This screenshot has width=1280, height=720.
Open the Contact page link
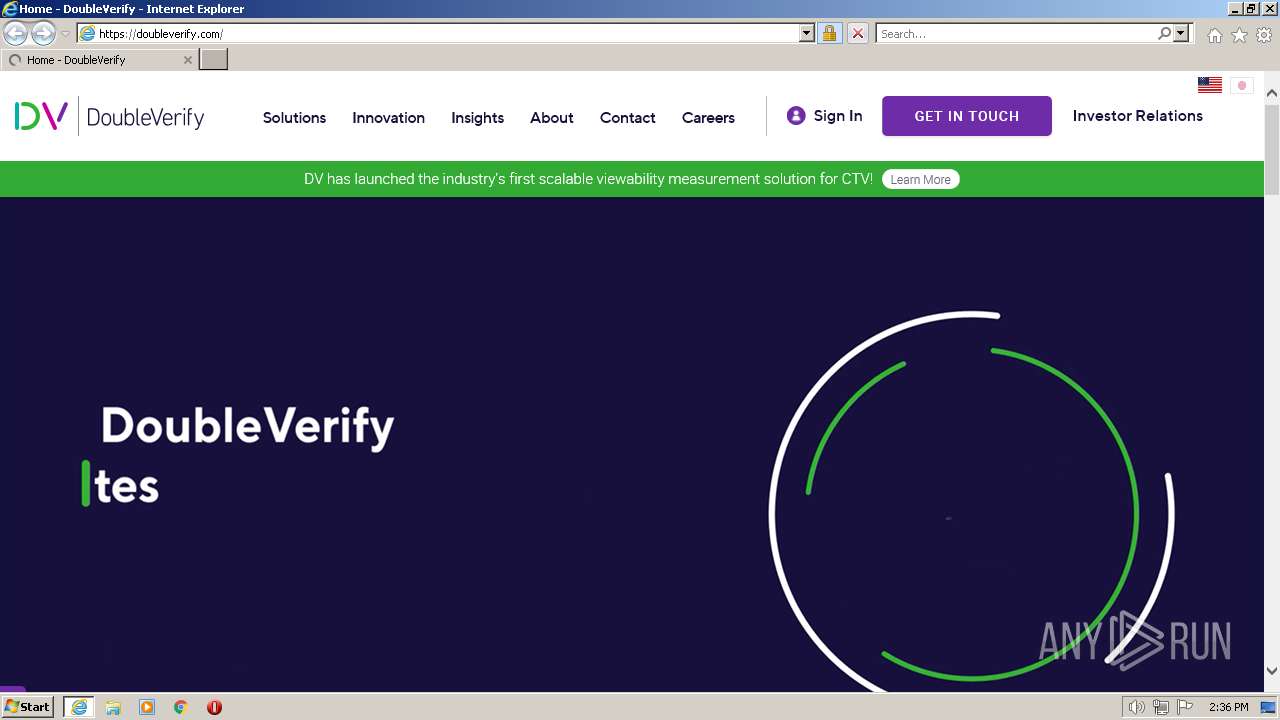click(628, 118)
